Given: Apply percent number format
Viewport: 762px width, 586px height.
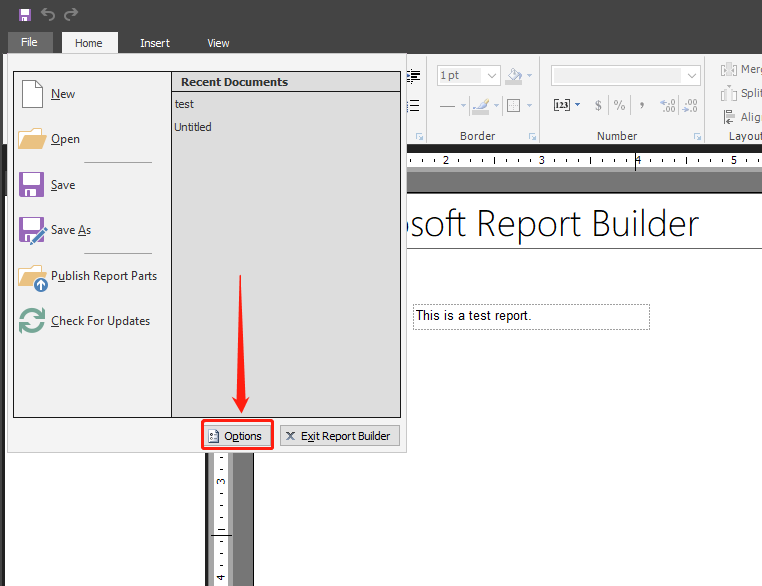Looking at the screenshot, I should 619,105.
